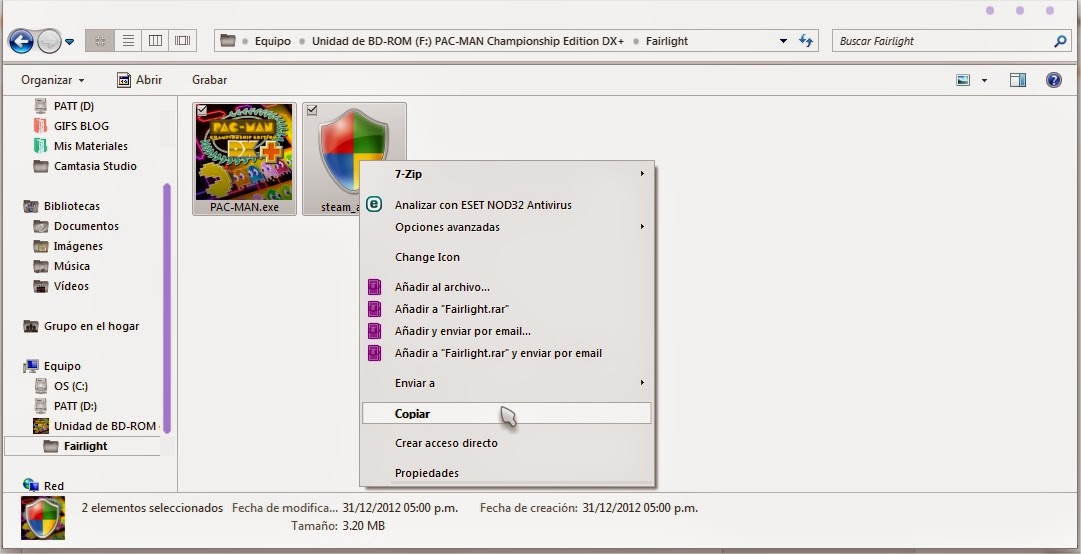
Task: Toggle the preview pane icon
Action: [1018, 80]
